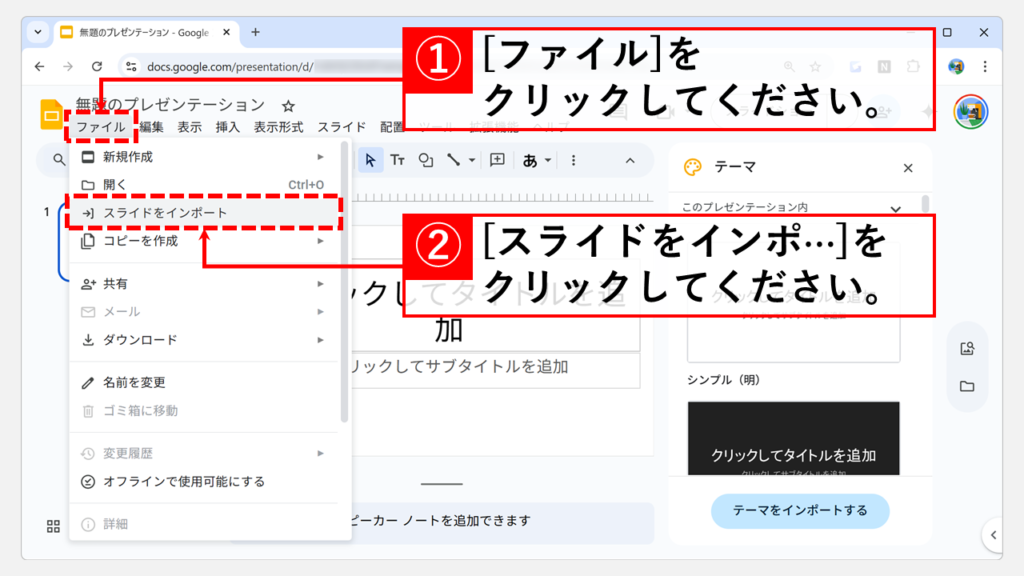Choose 新規作成 from File menu
The image size is (1024, 576).
pyautogui.click(x=204, y=157)
